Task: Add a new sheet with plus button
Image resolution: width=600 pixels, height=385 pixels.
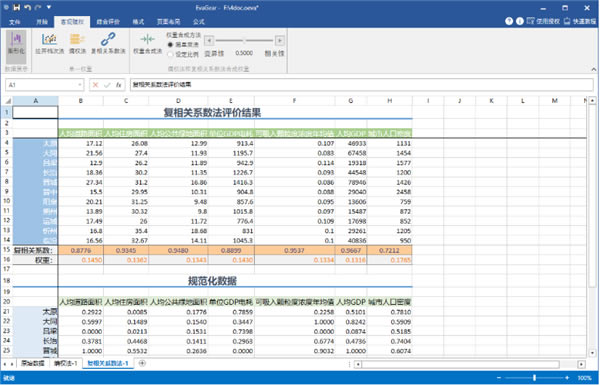Action: 142,363
